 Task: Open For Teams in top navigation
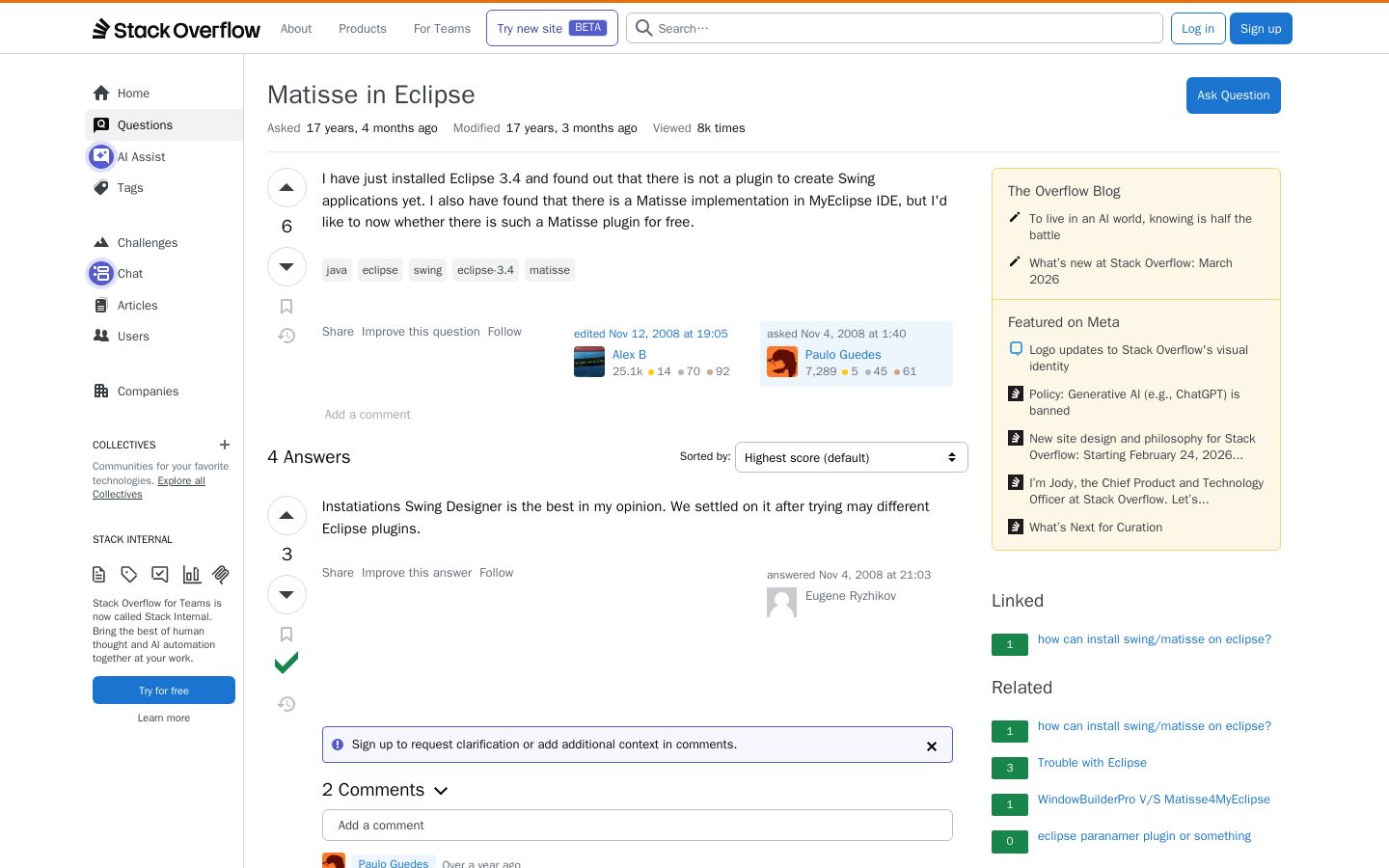(x=442, y=29)
